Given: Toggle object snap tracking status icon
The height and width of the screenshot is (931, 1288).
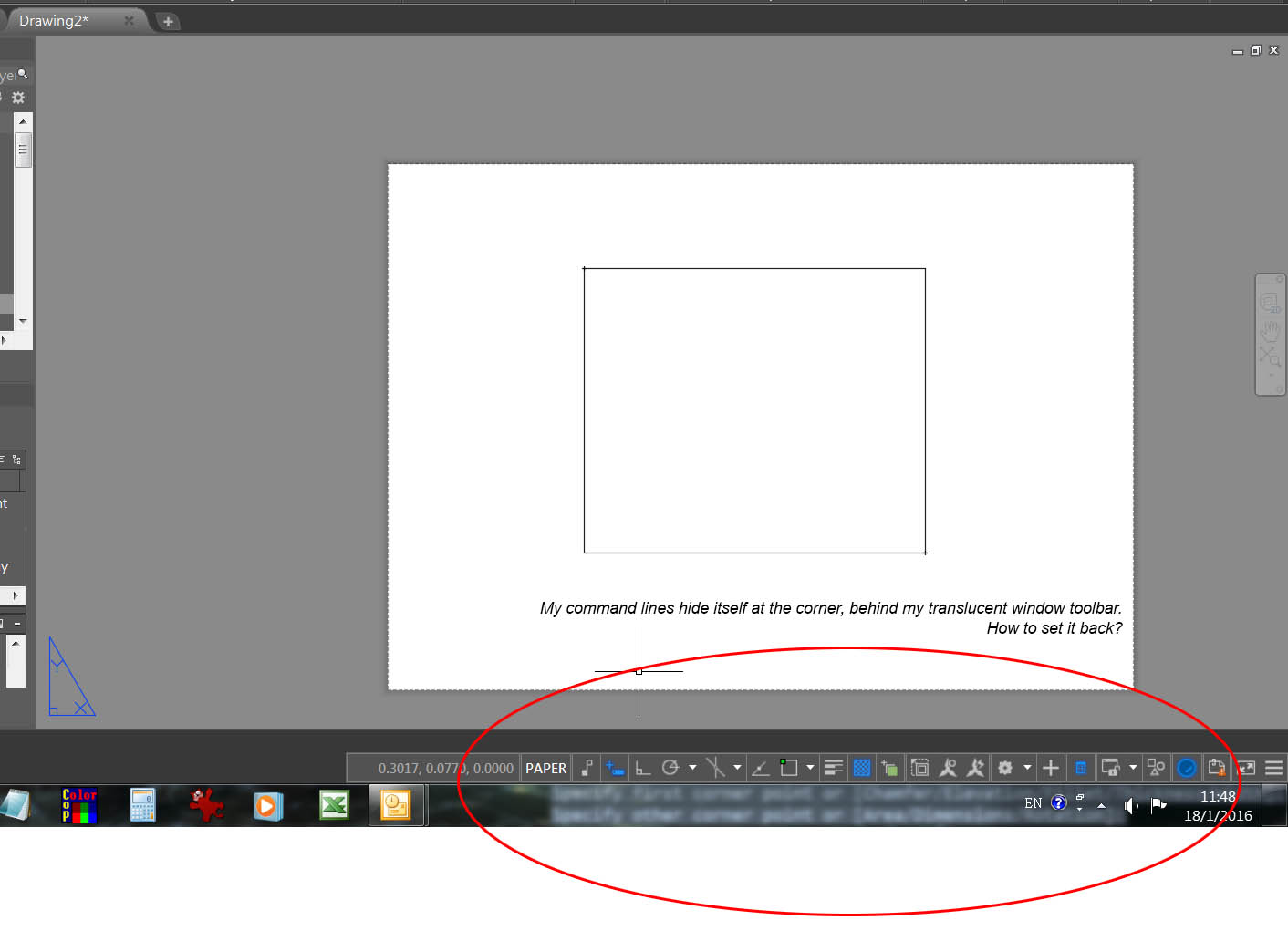Looking at the screenshot, I should pos(760,768).
